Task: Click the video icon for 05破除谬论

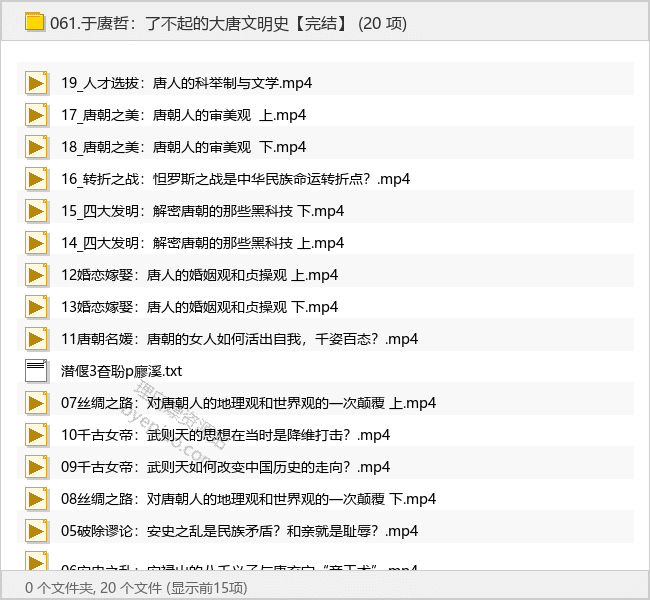Action: coord(36,531)
